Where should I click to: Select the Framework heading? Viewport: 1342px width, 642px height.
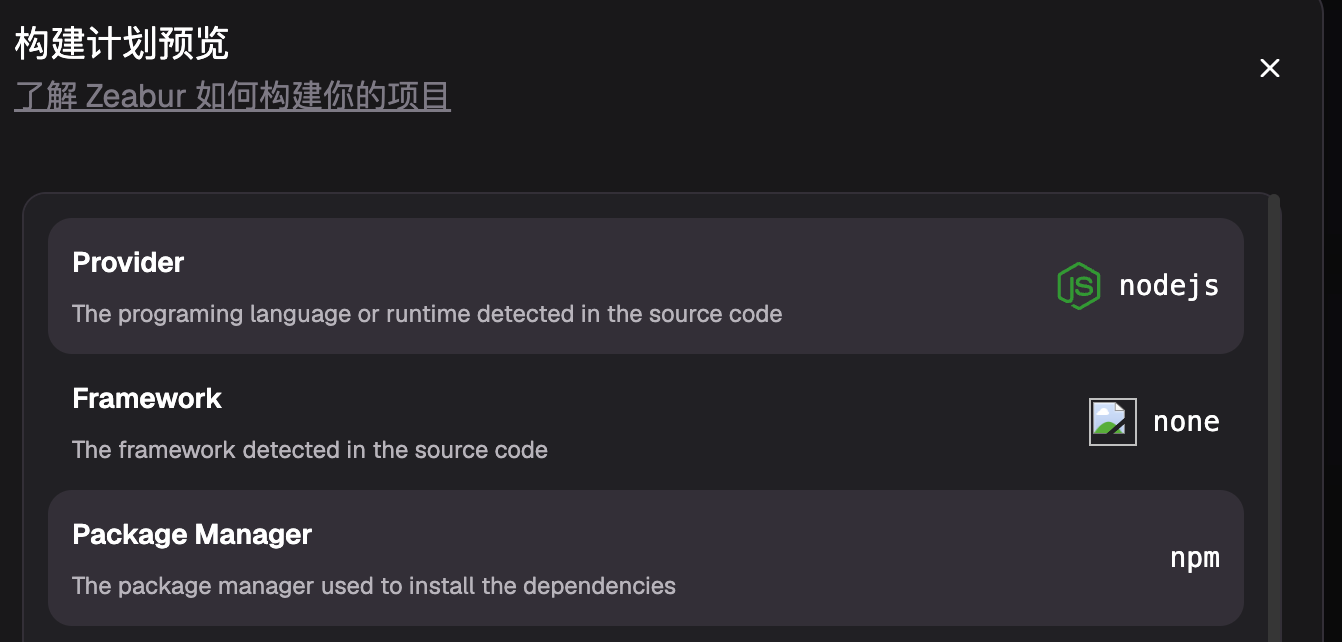[x=147, y=399]
